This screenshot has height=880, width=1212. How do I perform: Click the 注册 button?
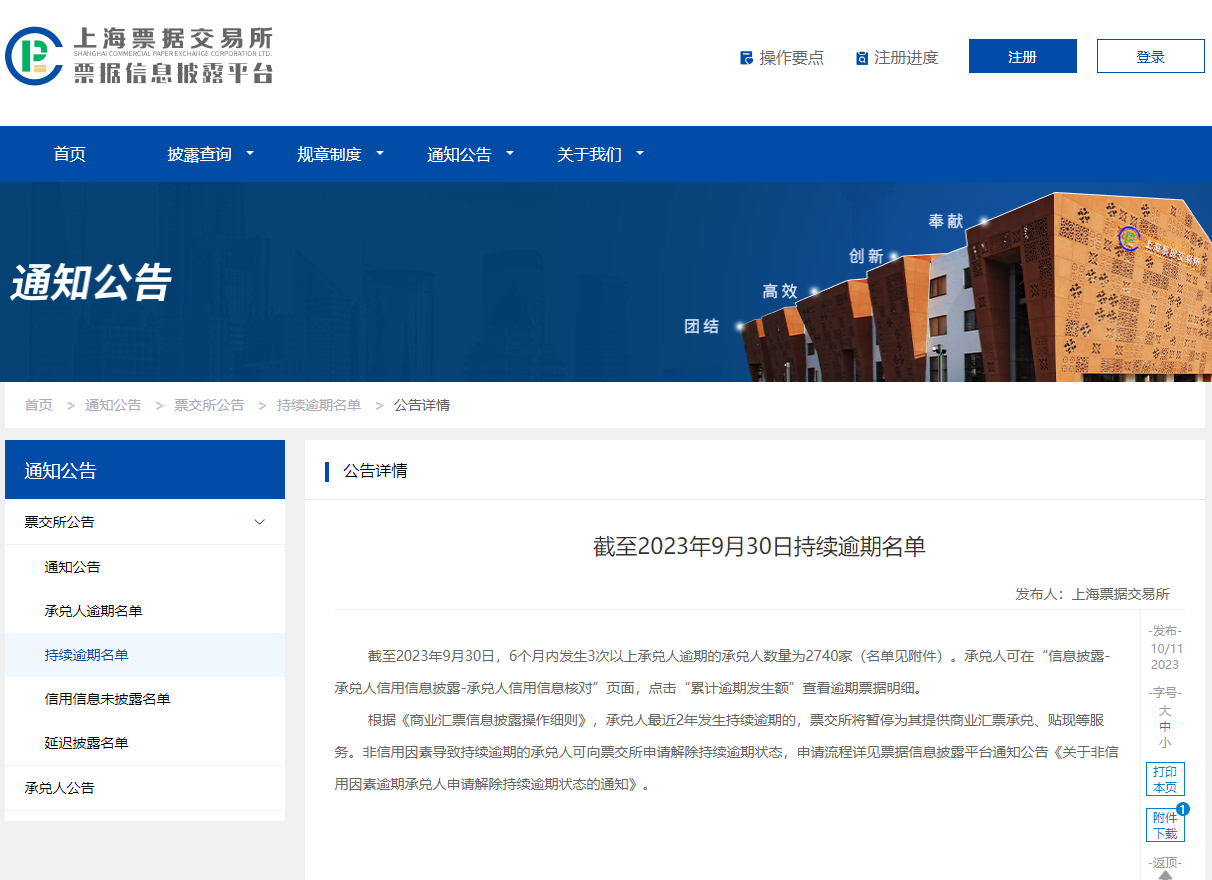tap(1022, 57)
